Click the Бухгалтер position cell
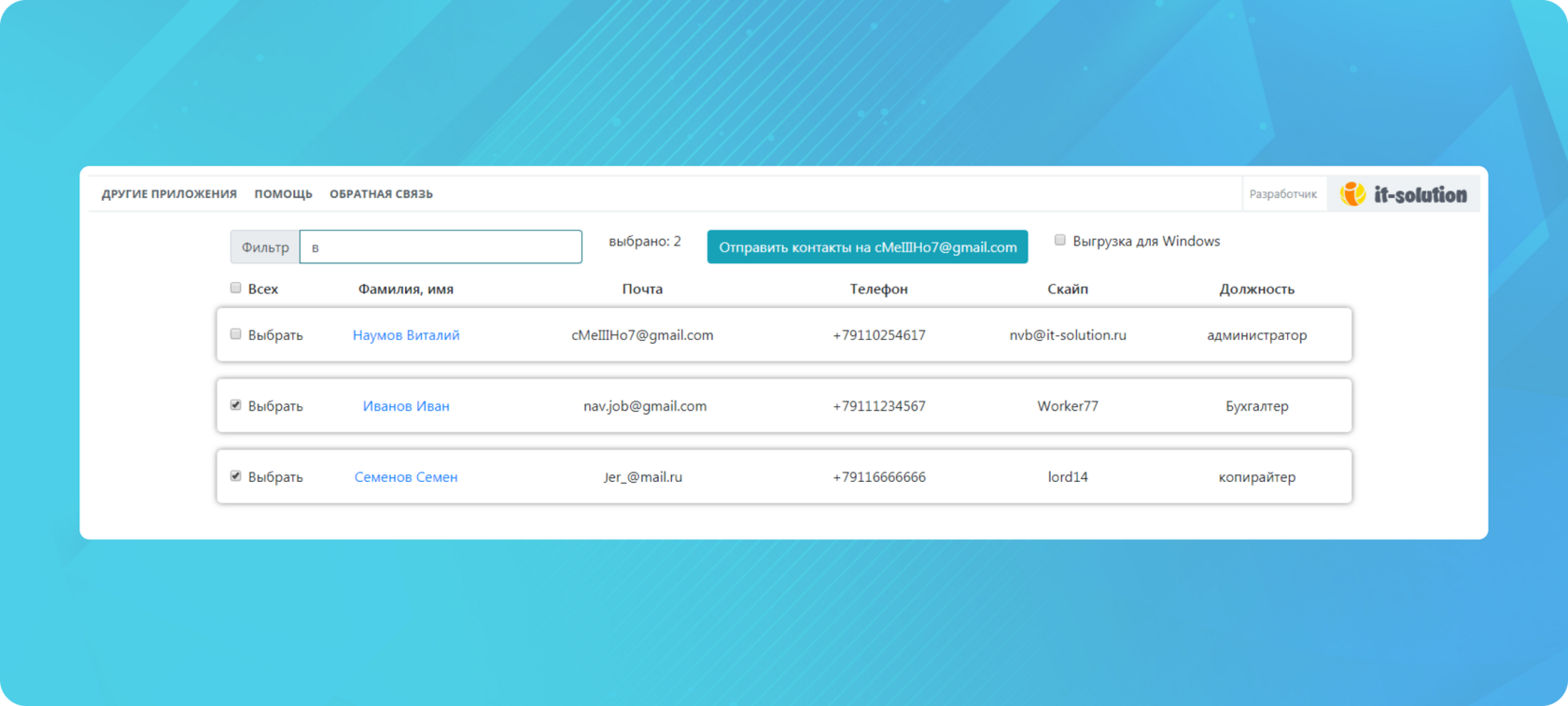Viewport: 1568px width, 706px height. coord(1256,406)
